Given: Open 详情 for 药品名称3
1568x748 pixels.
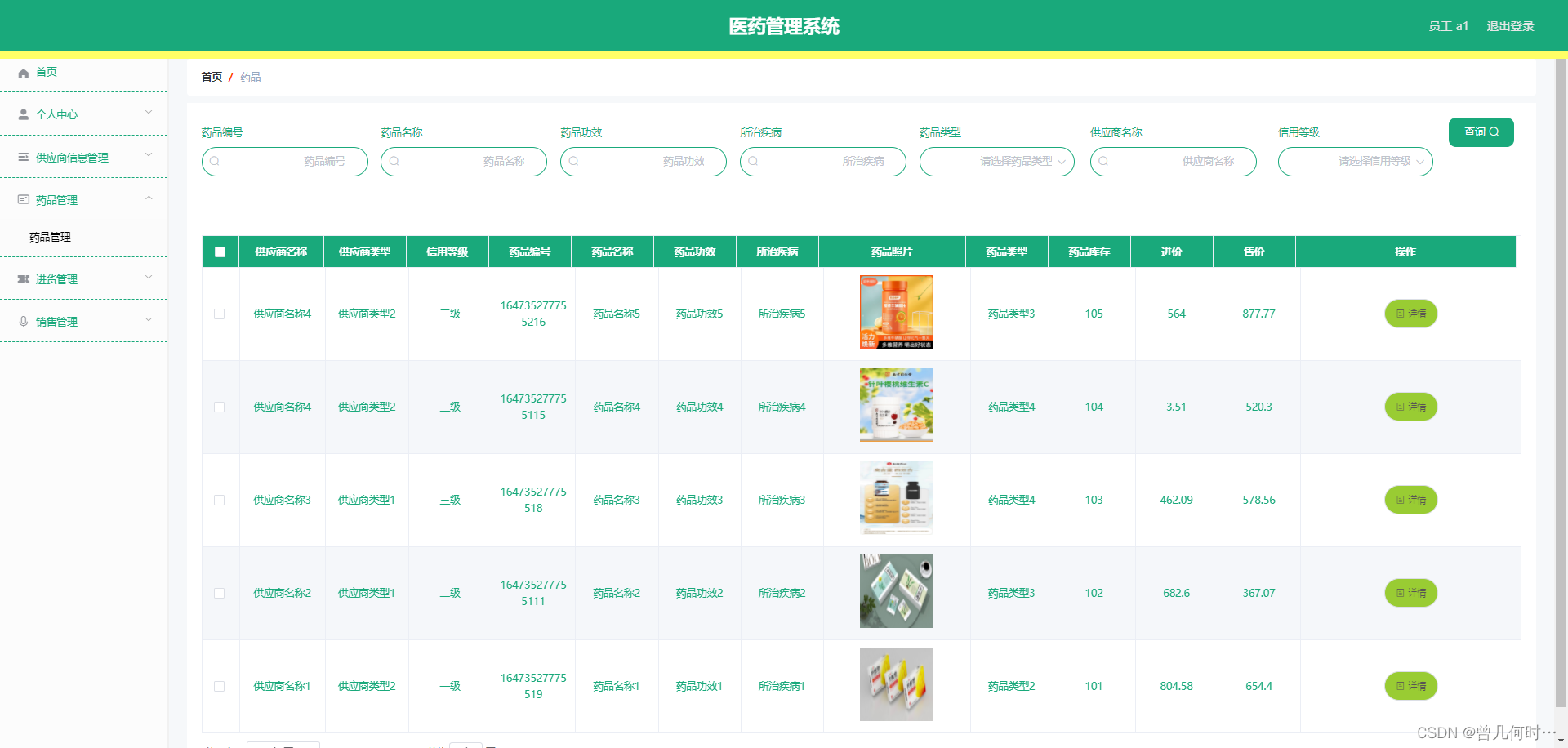Looking at the screenshot, I should point(1411,500).
